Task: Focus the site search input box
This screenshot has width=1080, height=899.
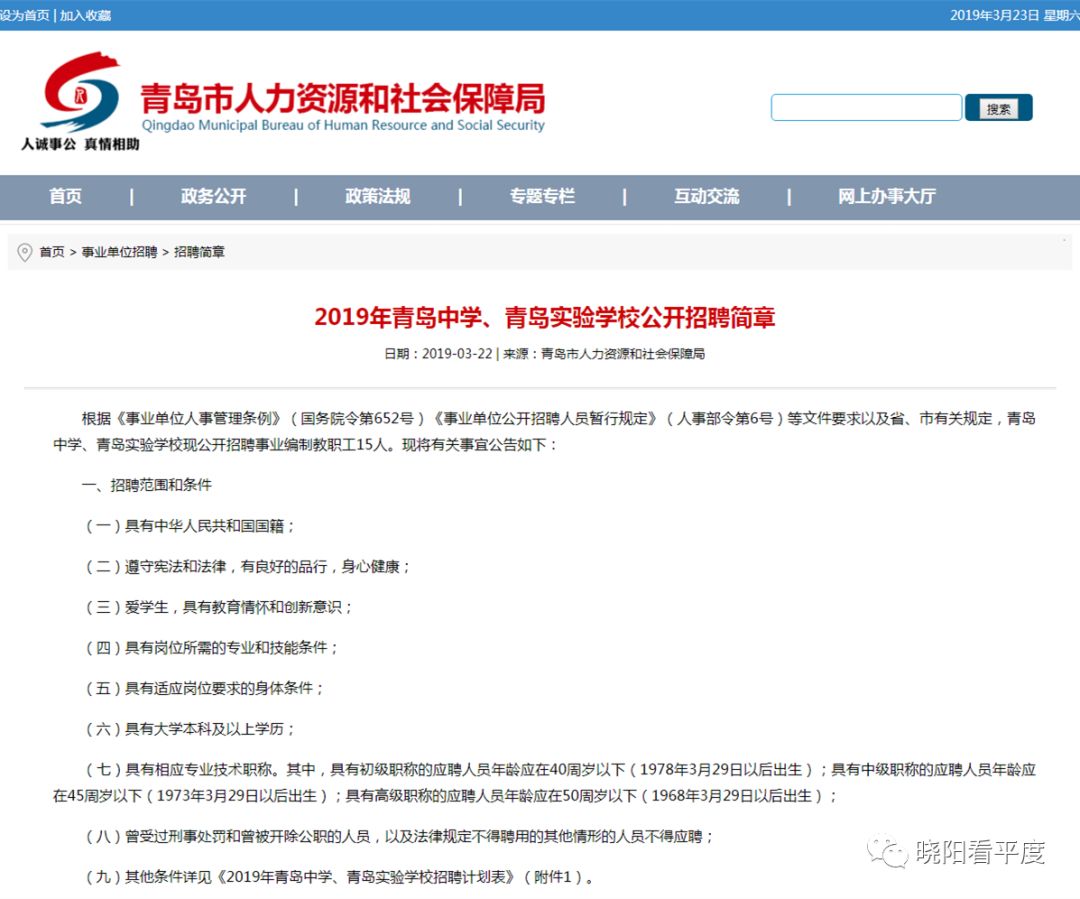Action: tap(866, 107)
